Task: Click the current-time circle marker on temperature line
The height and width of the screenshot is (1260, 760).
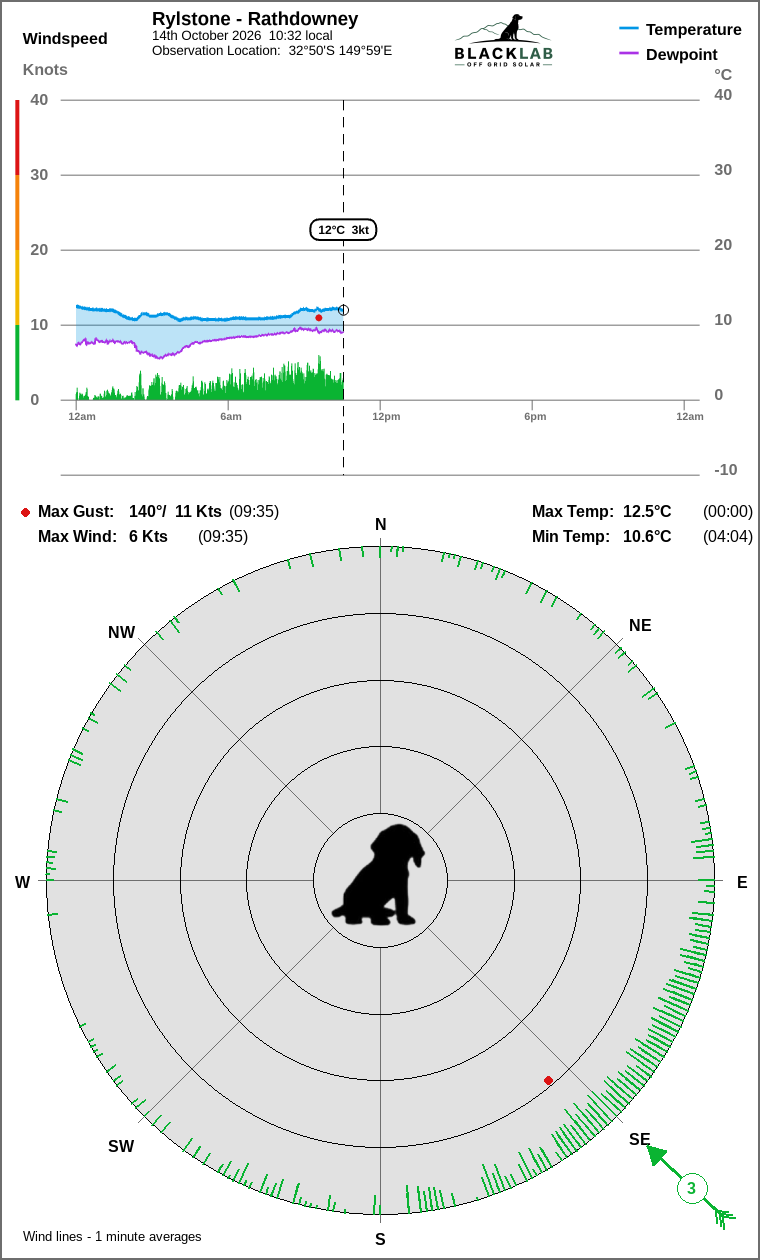Action: 343,310
